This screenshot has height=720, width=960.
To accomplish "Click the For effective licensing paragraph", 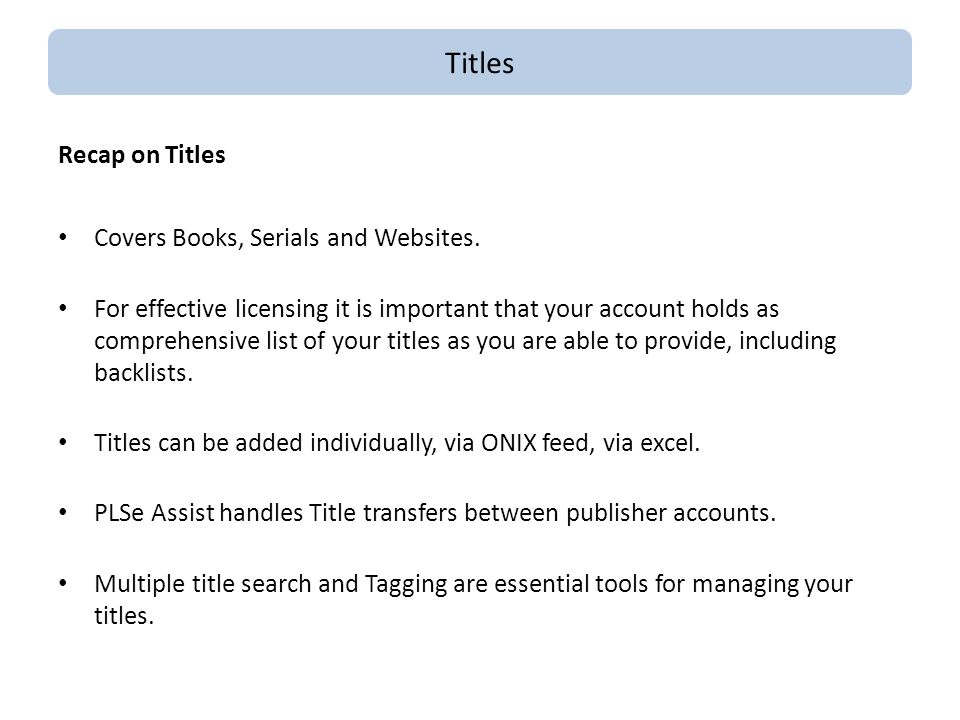I will (x=465, y=340).
